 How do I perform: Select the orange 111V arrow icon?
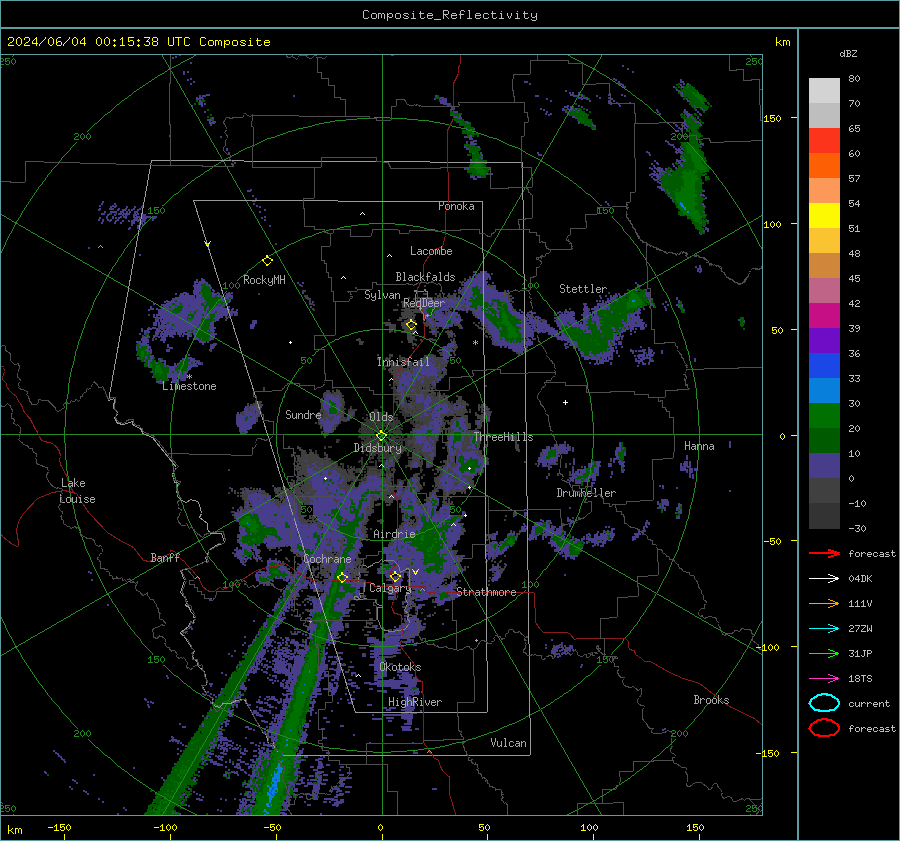pos(824,603)
